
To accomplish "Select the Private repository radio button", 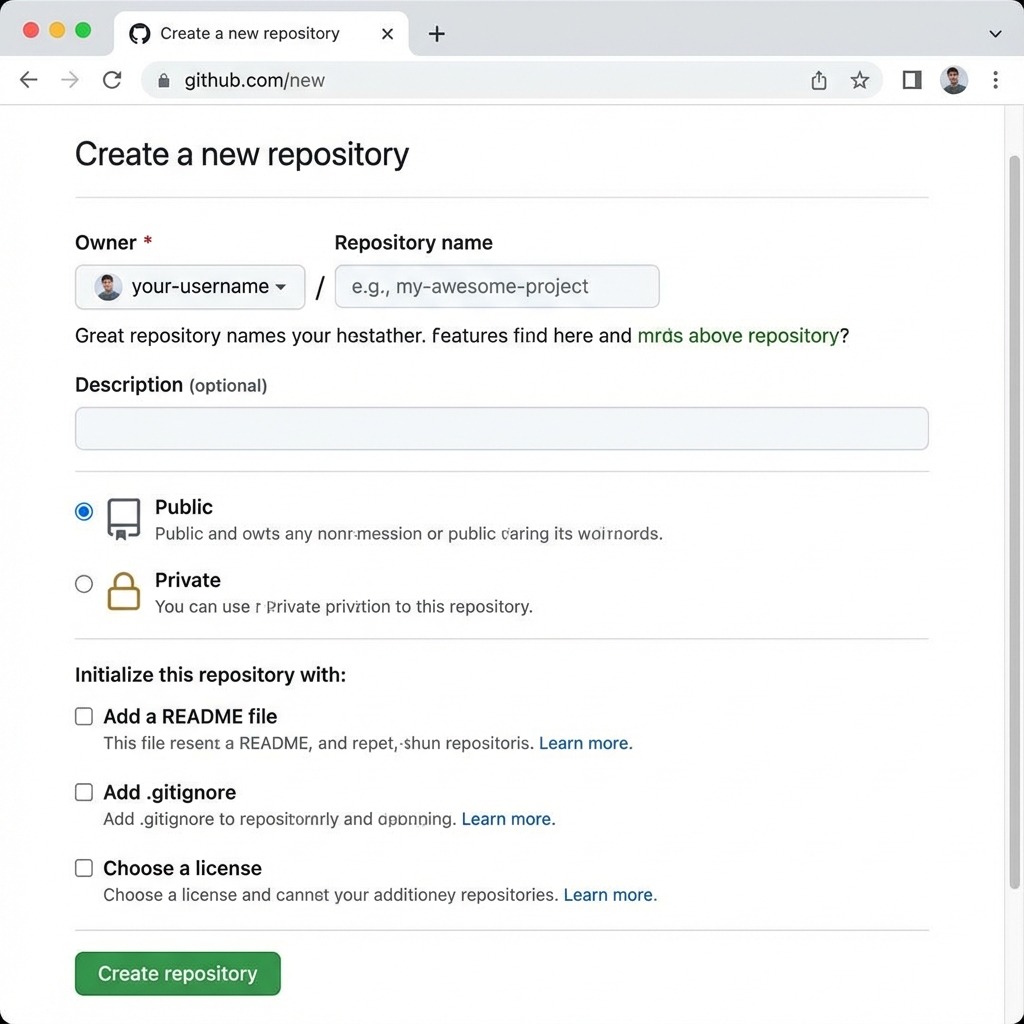I will click(x=84, y=584).
